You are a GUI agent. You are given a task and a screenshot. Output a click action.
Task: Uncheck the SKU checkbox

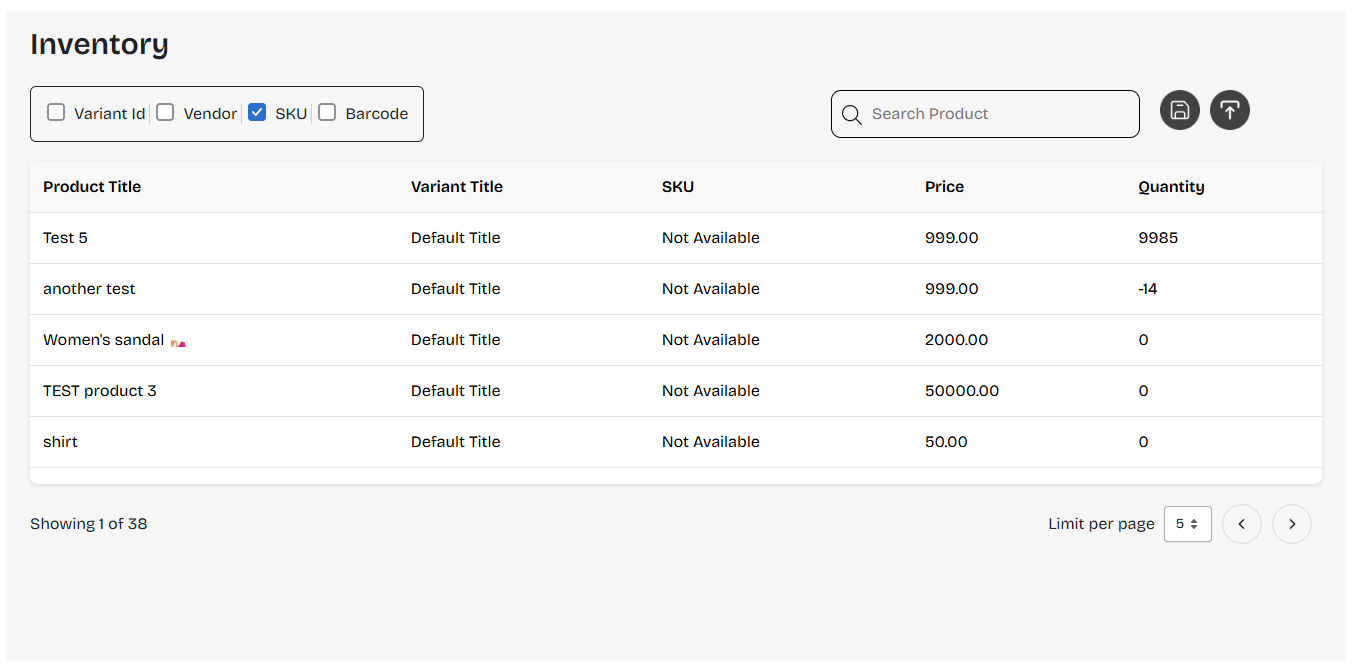(x=258, y=112)
